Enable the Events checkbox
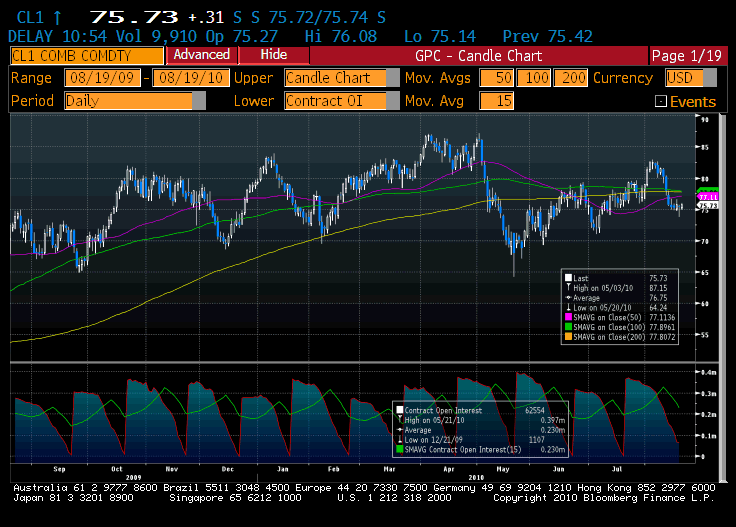This screenshot has height=527, width=736. tap(660, 101)
